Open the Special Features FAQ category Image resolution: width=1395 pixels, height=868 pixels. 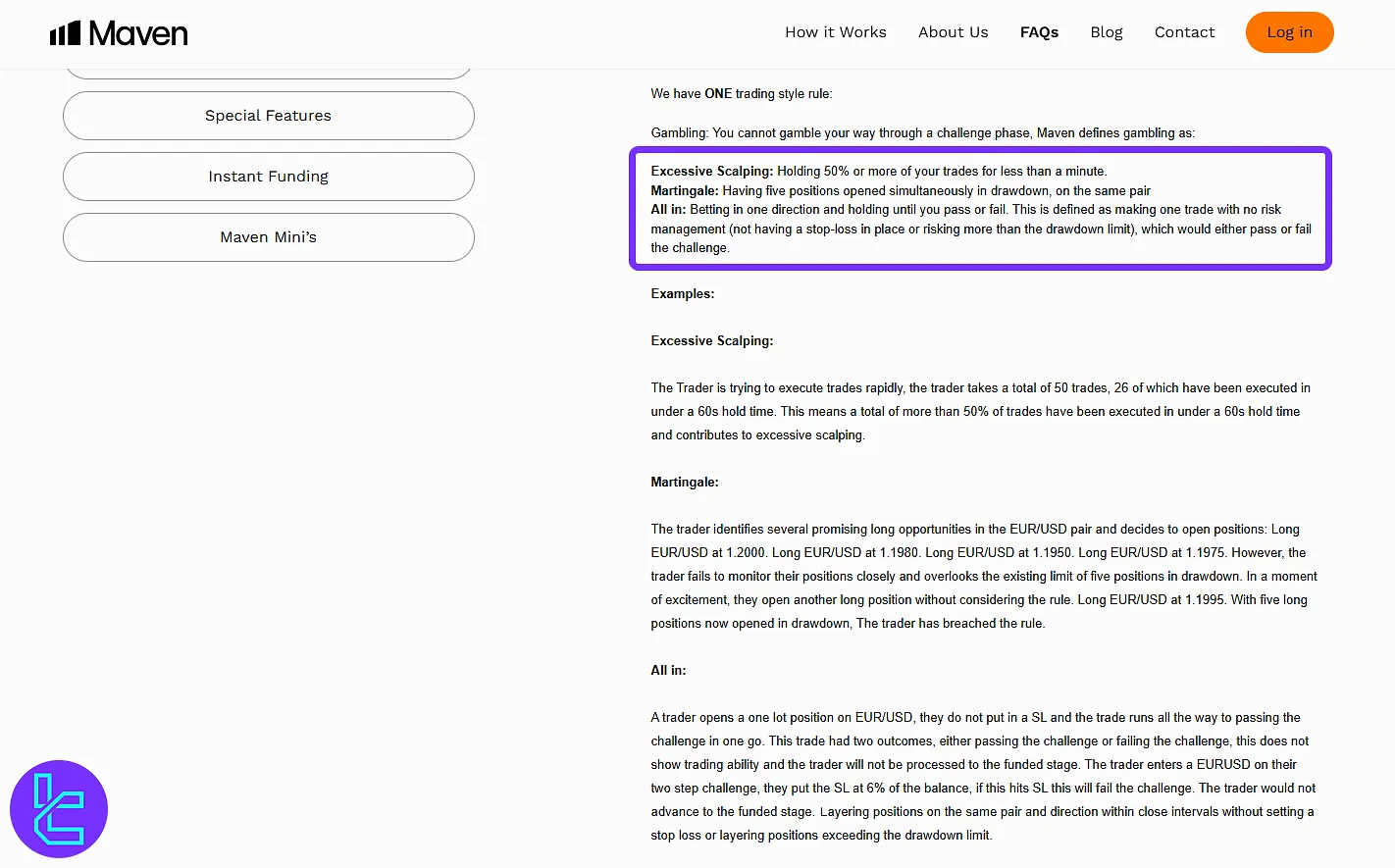click(x=268, y=116)
